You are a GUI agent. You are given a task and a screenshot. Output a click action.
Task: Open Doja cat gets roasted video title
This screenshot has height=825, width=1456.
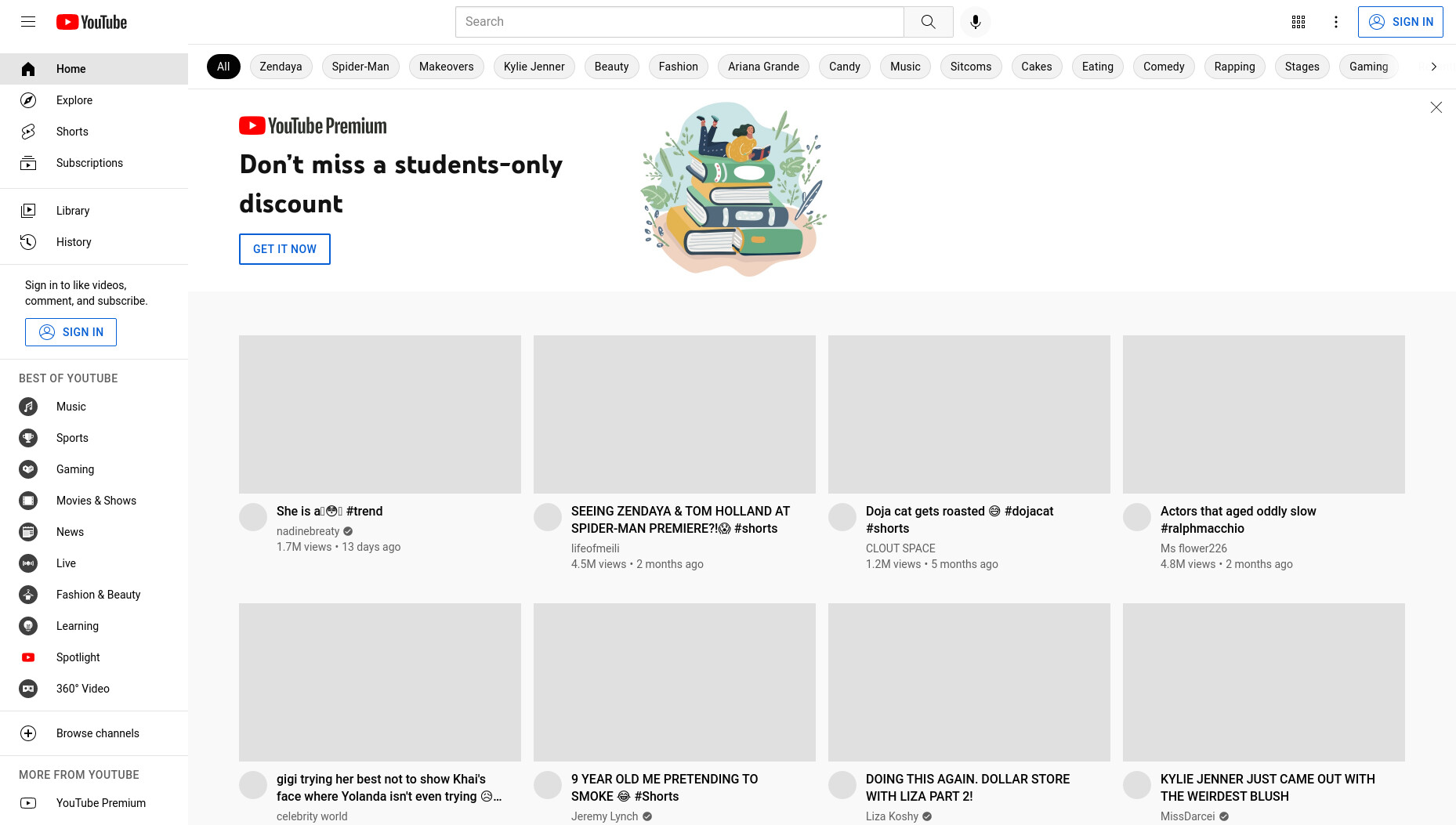[959, 520]
